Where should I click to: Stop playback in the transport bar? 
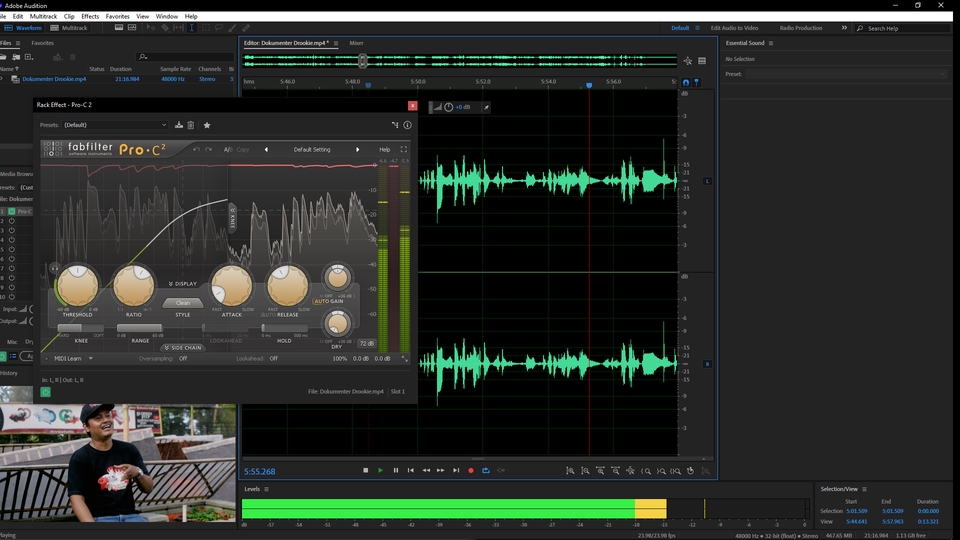pyautogui.click(x=366, y=470)
